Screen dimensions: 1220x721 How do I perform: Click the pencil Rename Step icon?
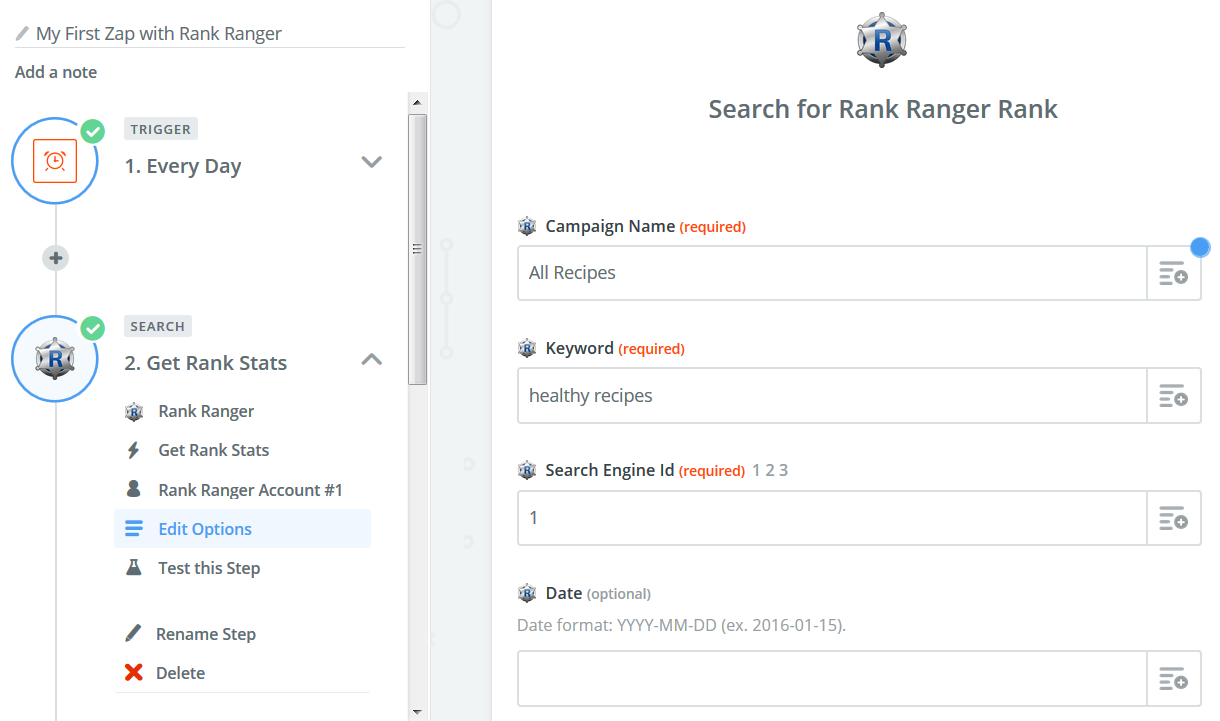pyautogui.click(x=133, y=633)
